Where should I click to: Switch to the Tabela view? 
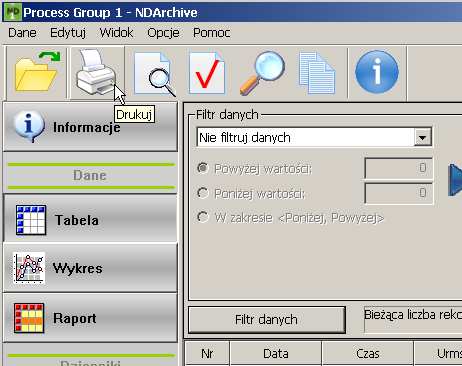(90, 219)
